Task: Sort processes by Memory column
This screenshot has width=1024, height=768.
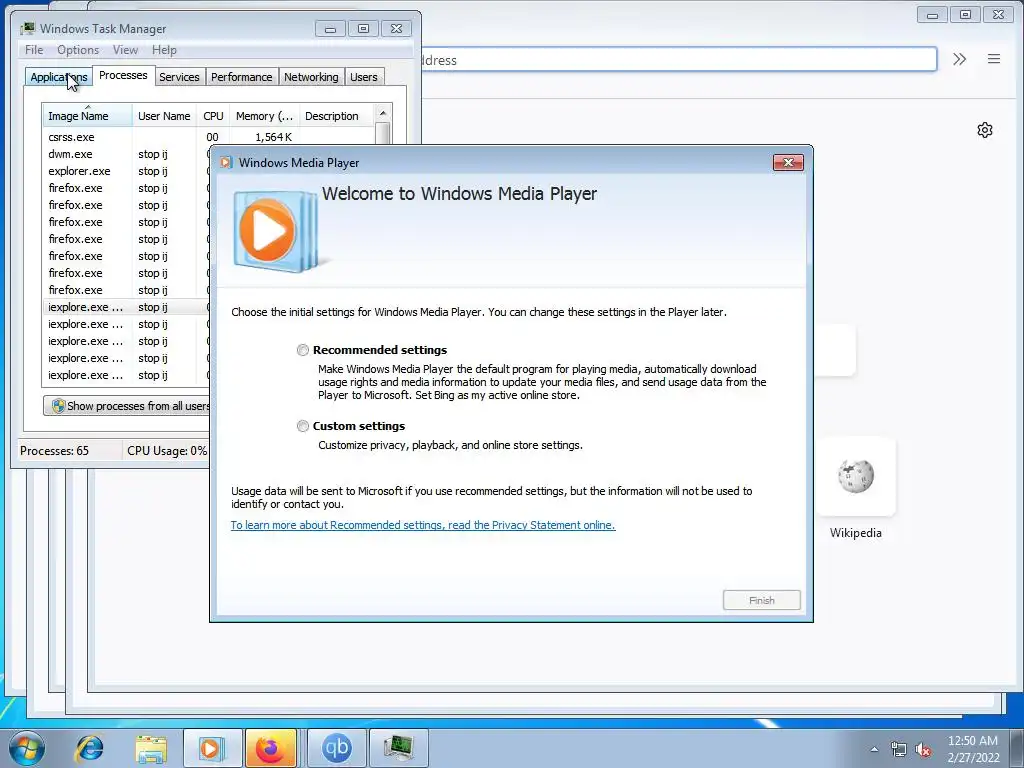Action: click(x=264, y=116)
